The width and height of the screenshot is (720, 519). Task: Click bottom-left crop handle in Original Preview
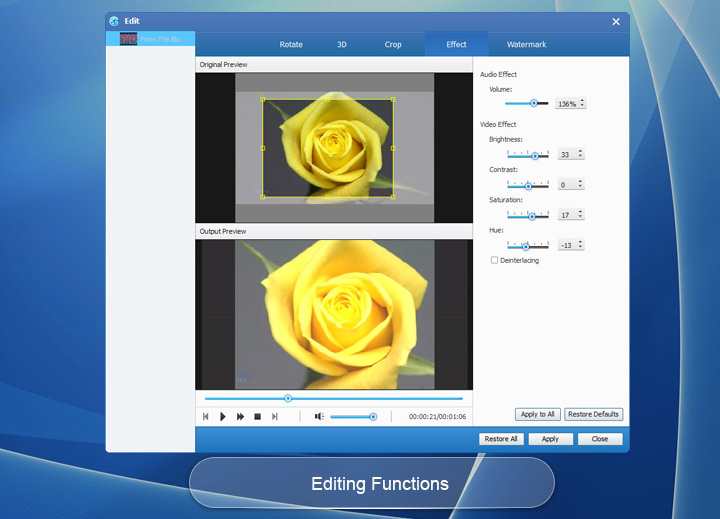click(263, 197)
